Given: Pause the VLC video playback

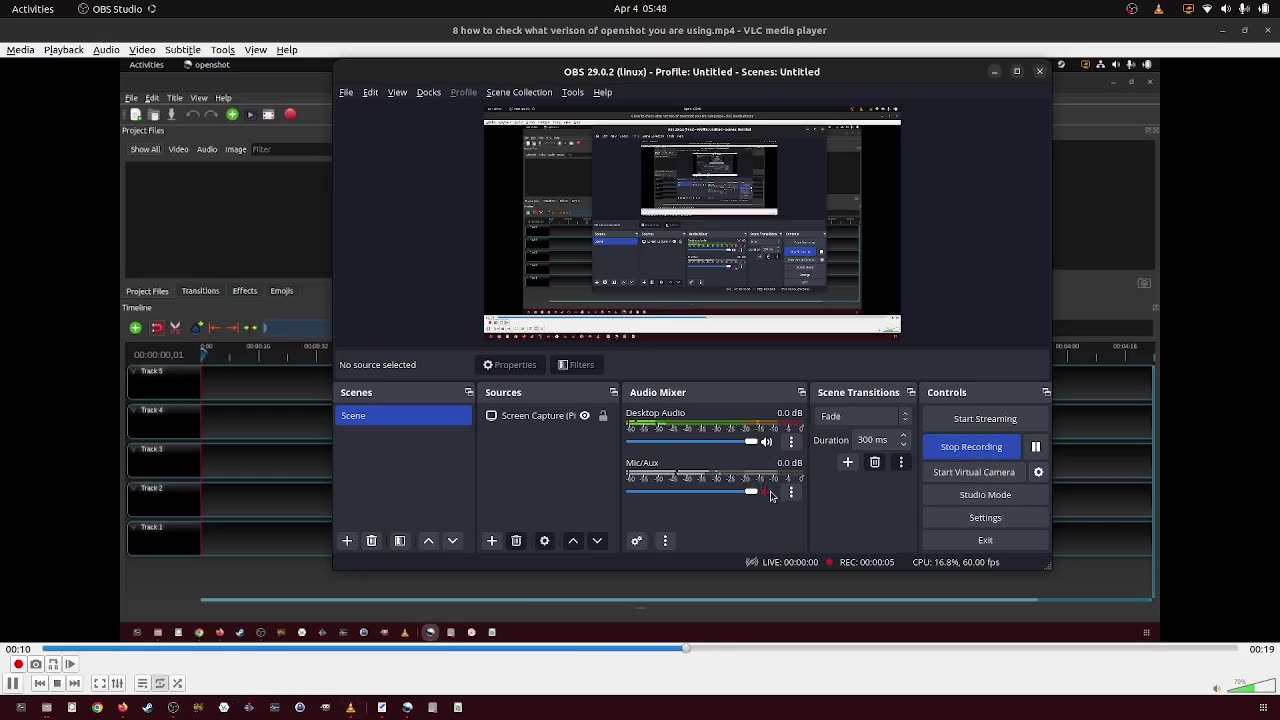Looking at the screenshot, I should [x=13, y=683].
